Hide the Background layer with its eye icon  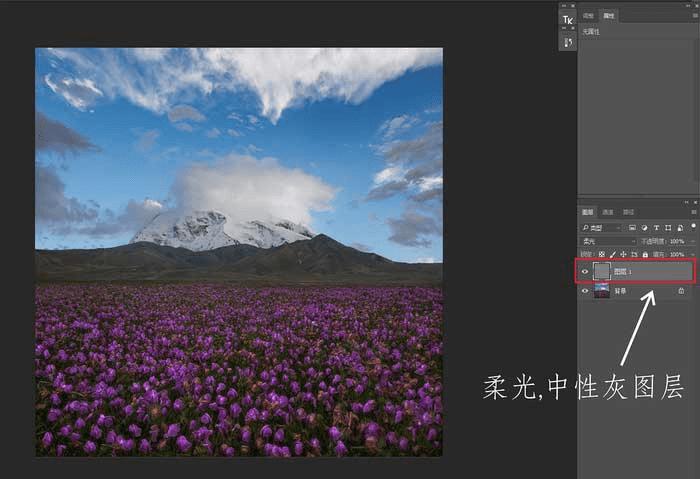click(x=585, y=291)
